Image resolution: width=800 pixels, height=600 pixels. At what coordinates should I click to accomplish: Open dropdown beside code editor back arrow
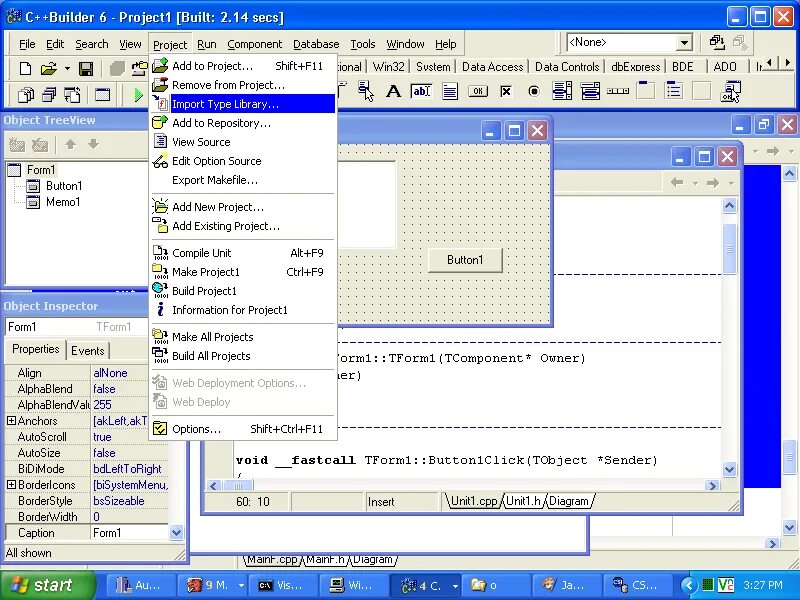point(695,183)
